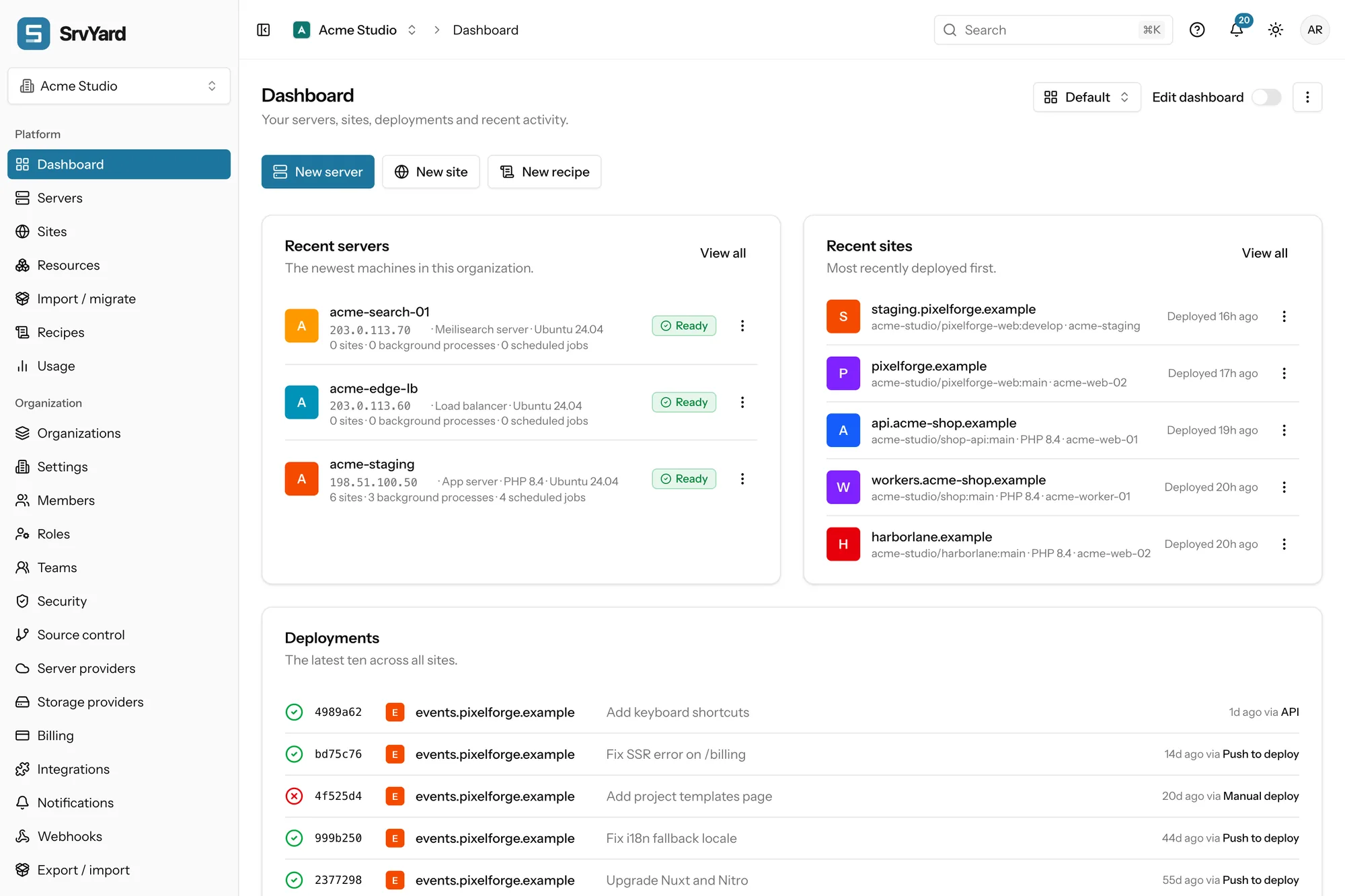Open Billing in the sidebar
The height and width of the screenshot is (896, 1345).
pos(119,735)
